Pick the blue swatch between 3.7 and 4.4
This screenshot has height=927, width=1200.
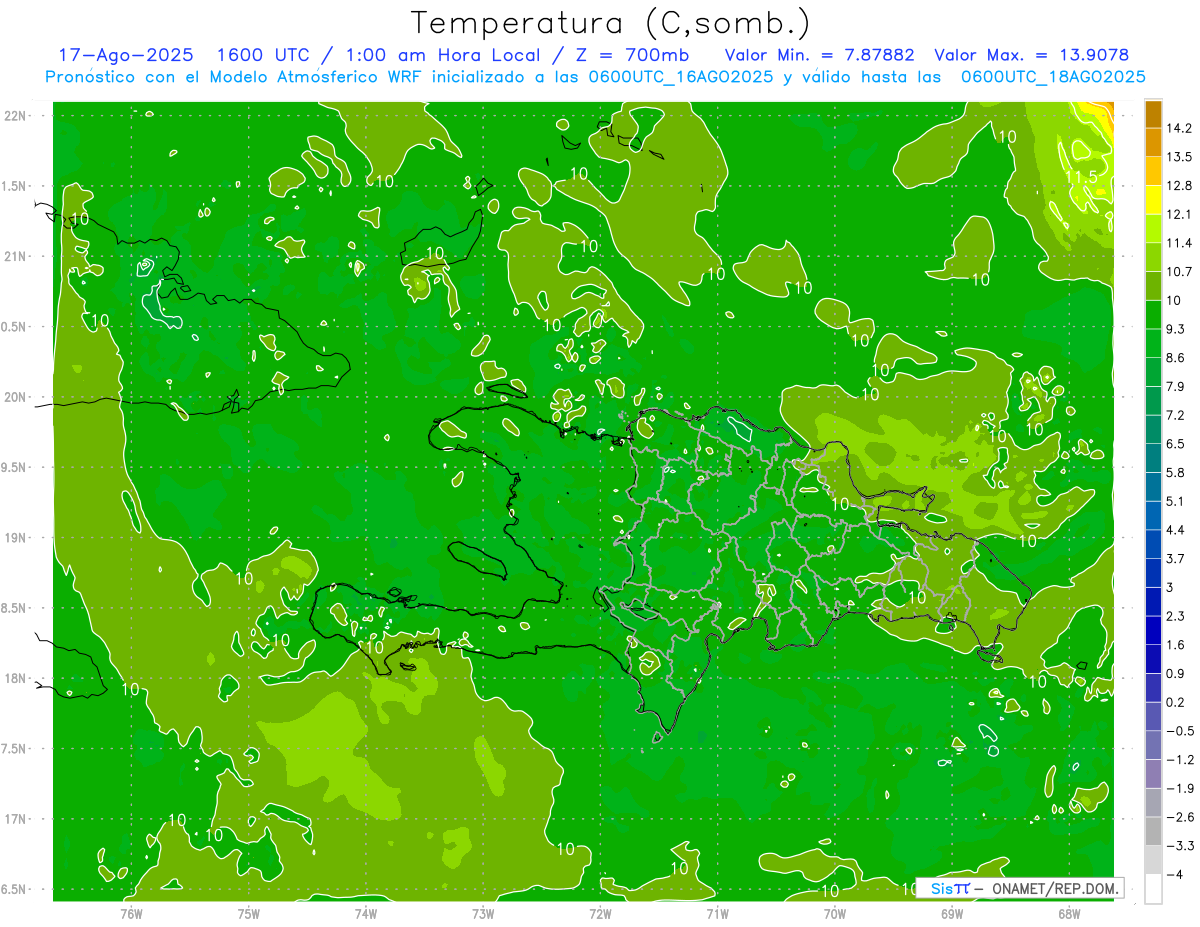(x=1153, y=544)
